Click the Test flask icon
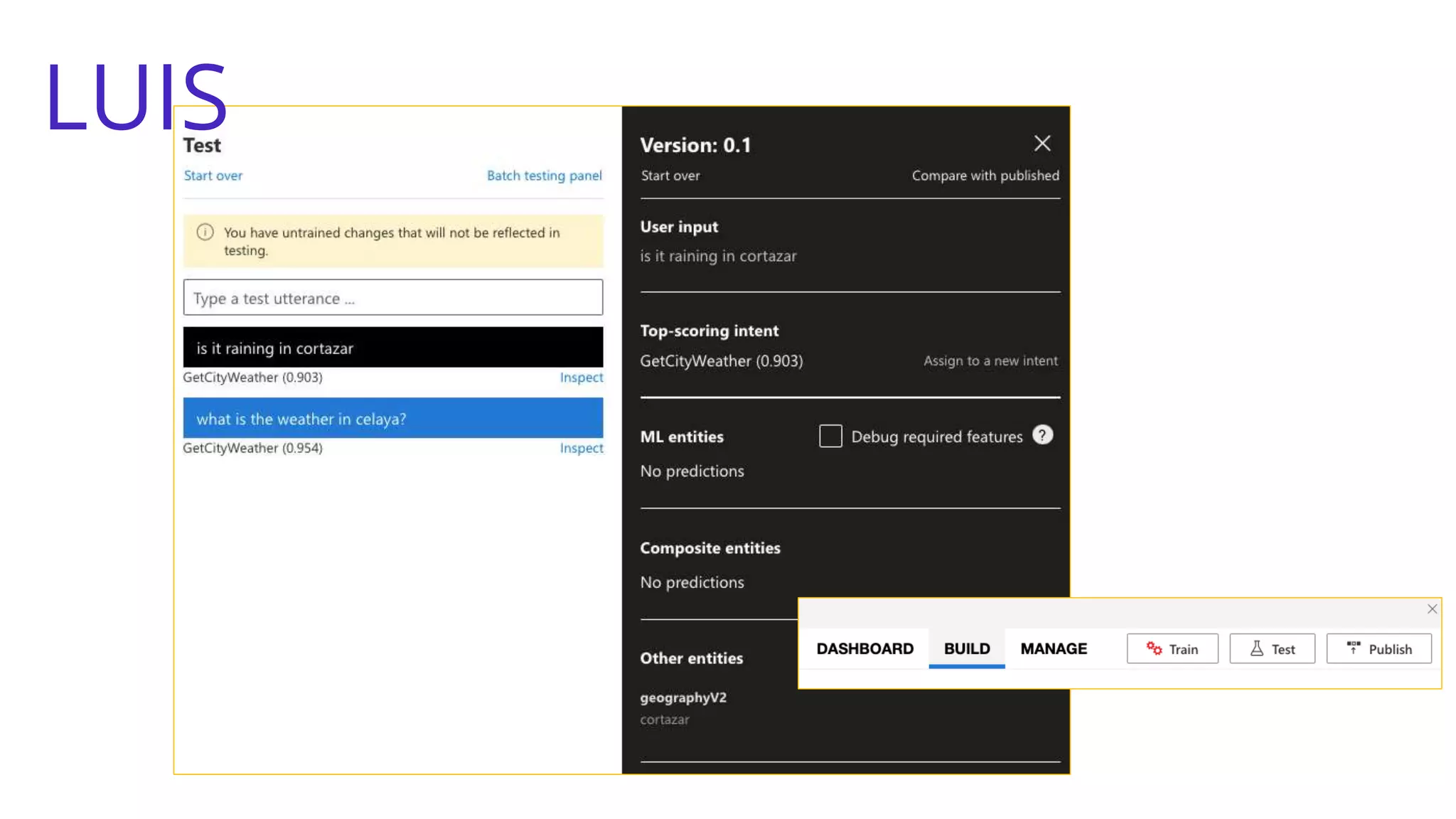The width and height of the screenshot is (1456, 819). tap(1256, 648)
